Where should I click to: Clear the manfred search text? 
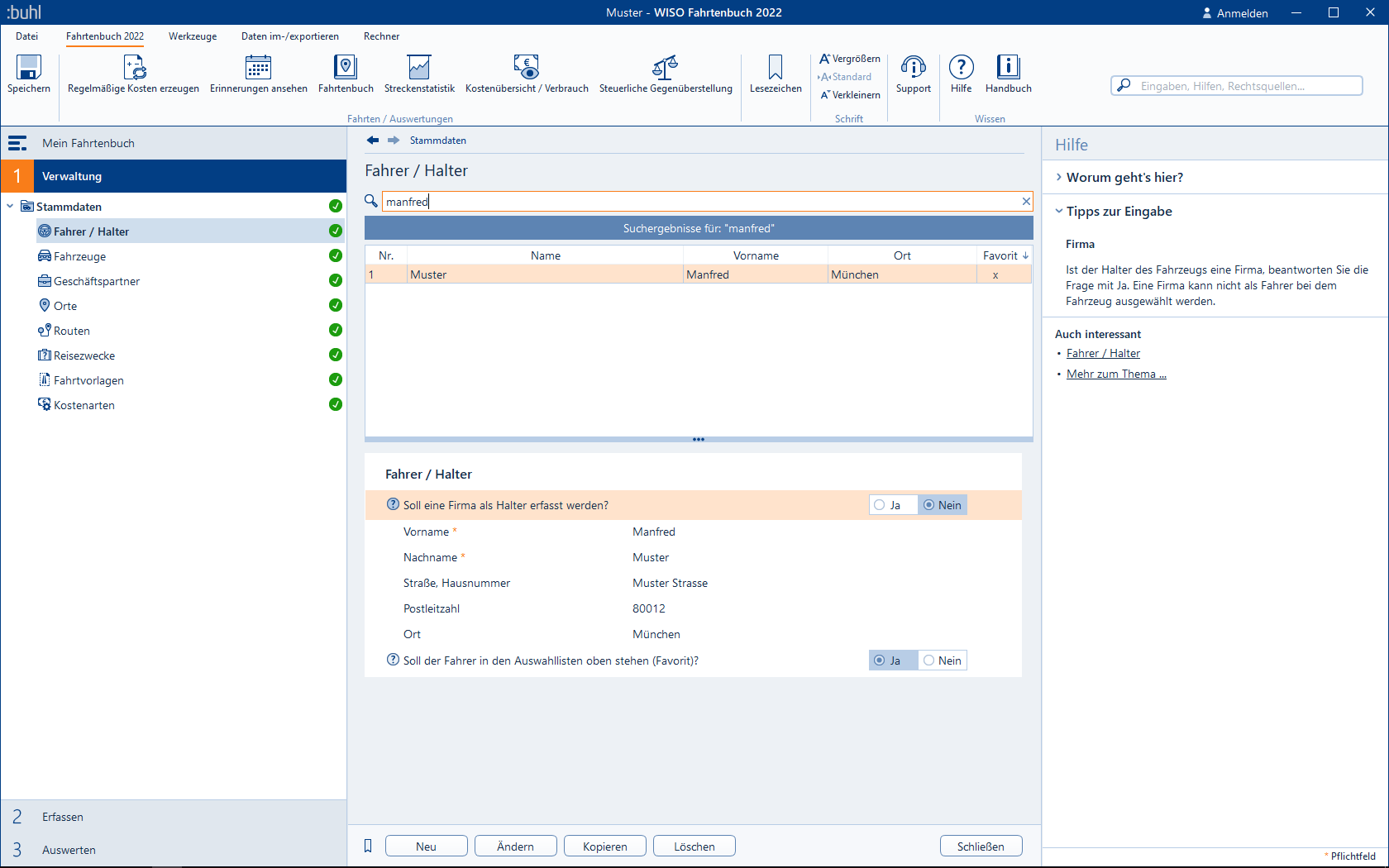pos(1026,201)
